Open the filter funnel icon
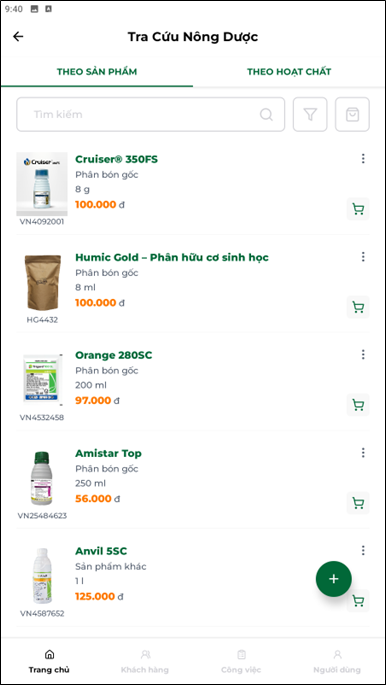The height and width of the screenshot is (685, 386). coord(310,114)
